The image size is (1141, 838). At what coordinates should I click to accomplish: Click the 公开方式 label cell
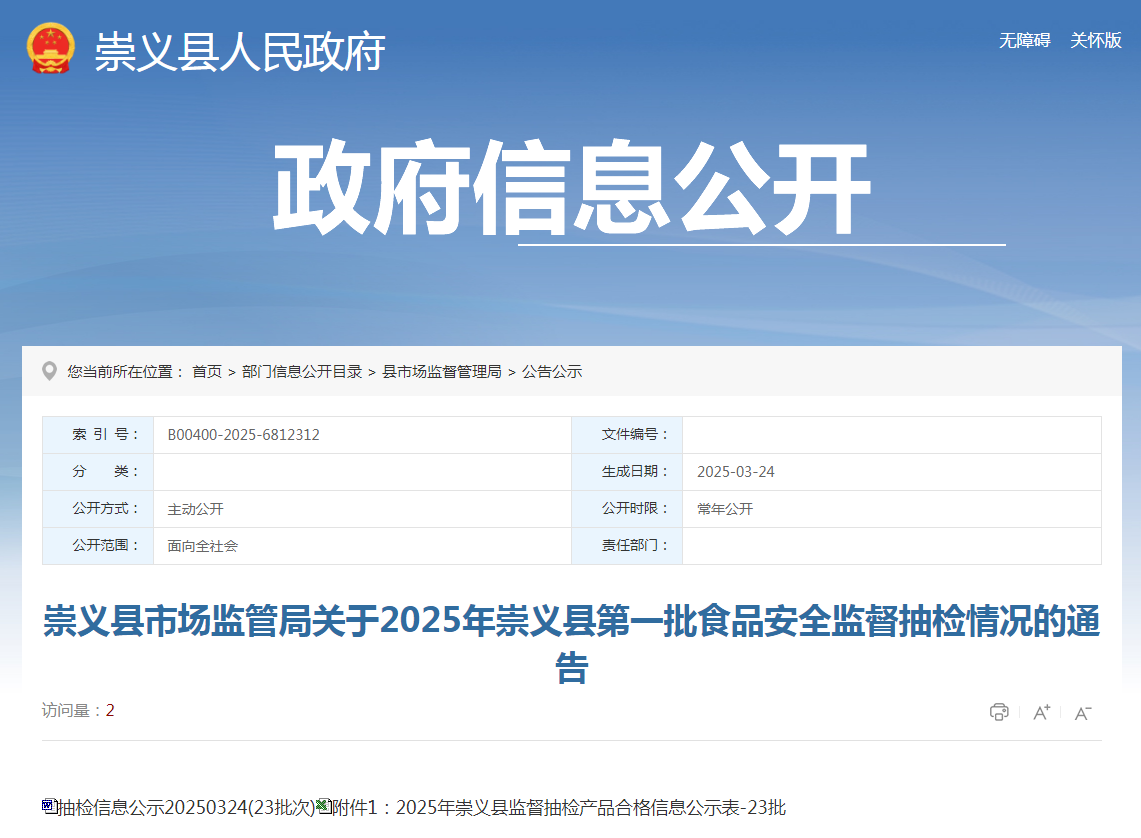(x=98, y=508)
